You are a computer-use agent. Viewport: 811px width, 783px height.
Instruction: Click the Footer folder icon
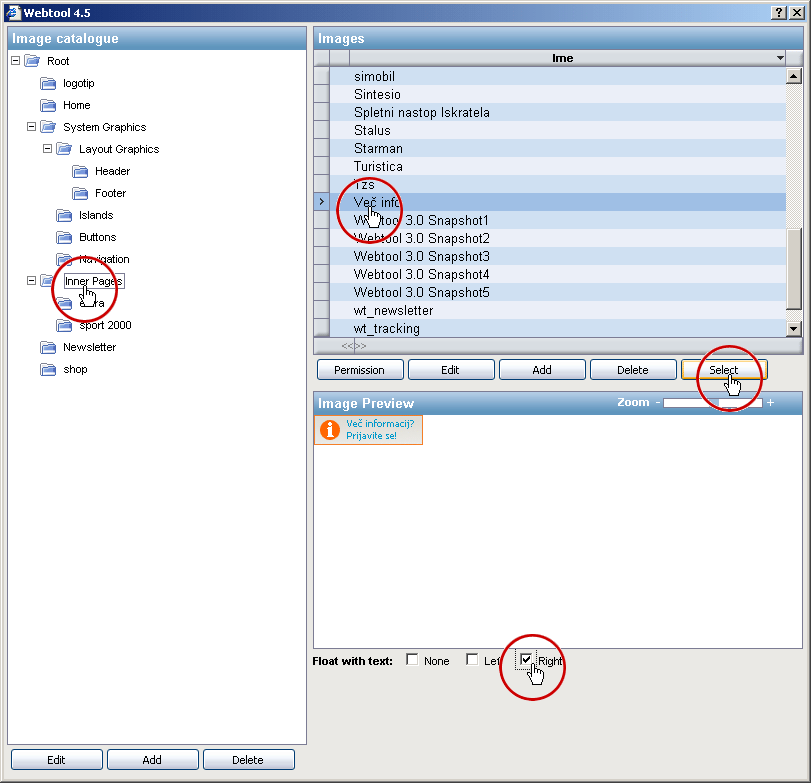pyautogui.click(x=80, y=193)
